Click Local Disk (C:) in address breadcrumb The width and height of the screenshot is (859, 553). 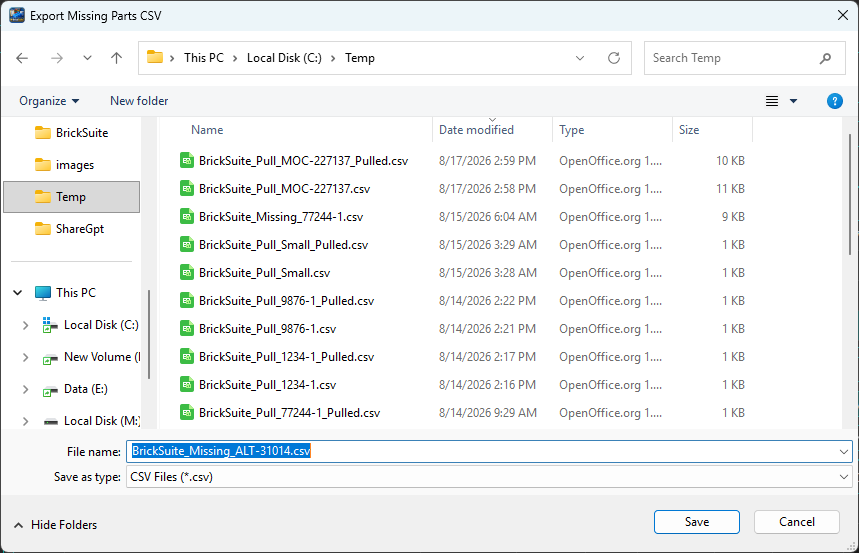click(284, 58)
